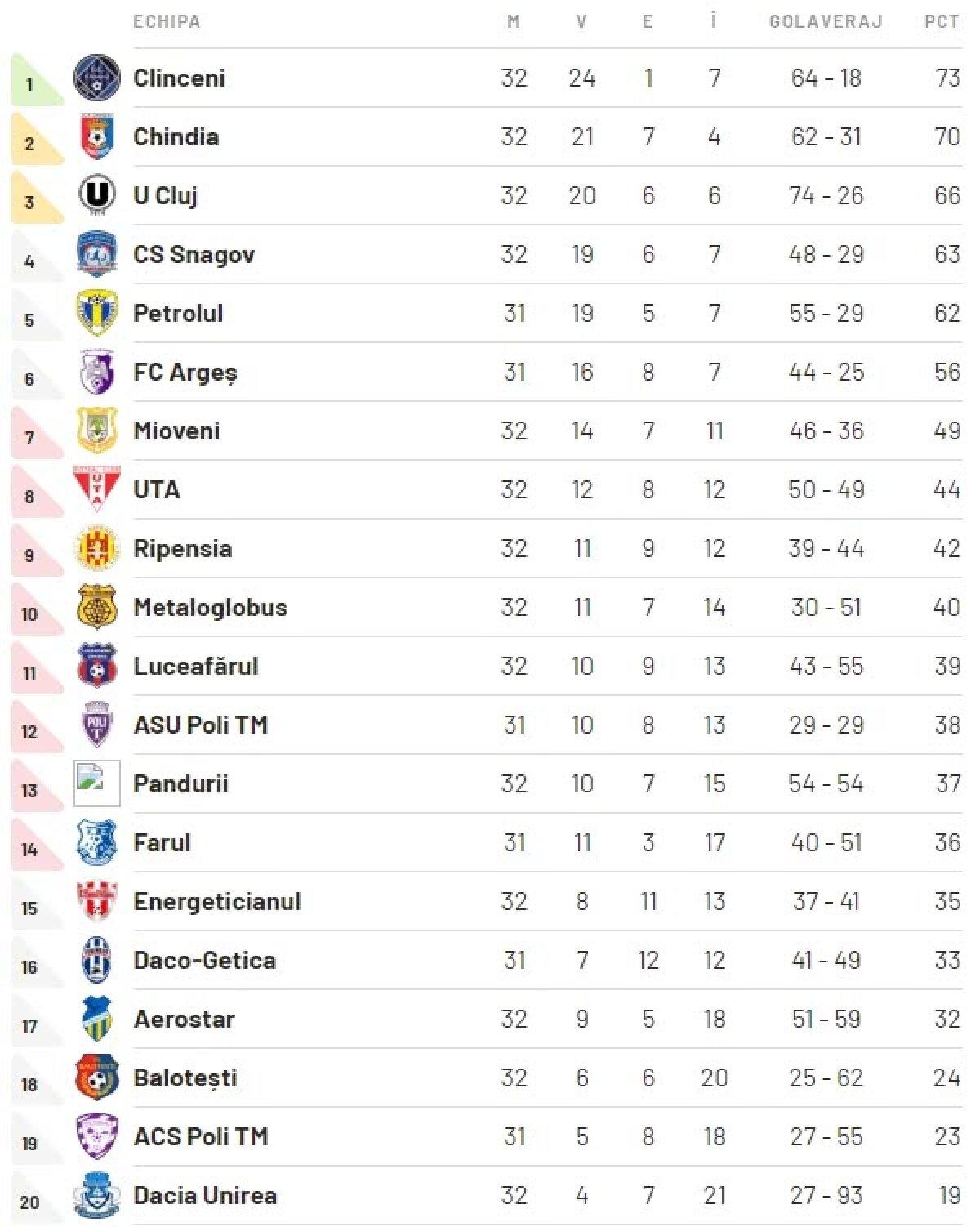Click the Dacia Unirea crest
The height and width of the screenshot is (1227, 980).
(97, 1195)
